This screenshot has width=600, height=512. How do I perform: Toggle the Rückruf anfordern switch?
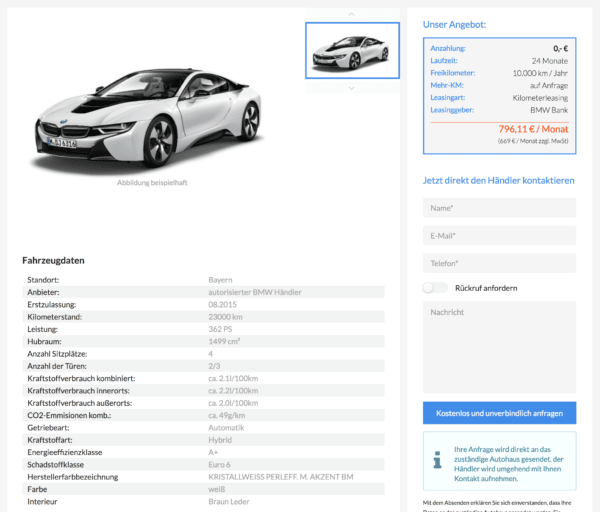click(435, 288)
